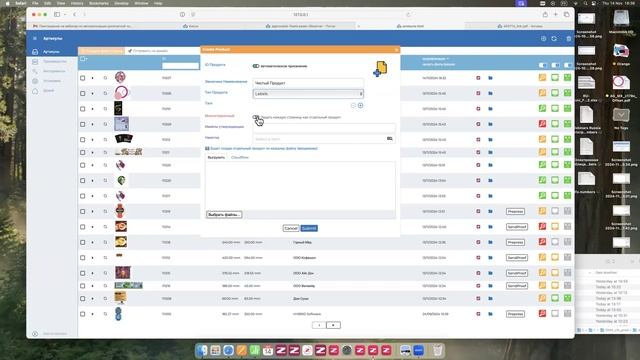This screenshot has height=360, width=640.
Task: Open Finder from the Dock
Action: tap(202, 350)
